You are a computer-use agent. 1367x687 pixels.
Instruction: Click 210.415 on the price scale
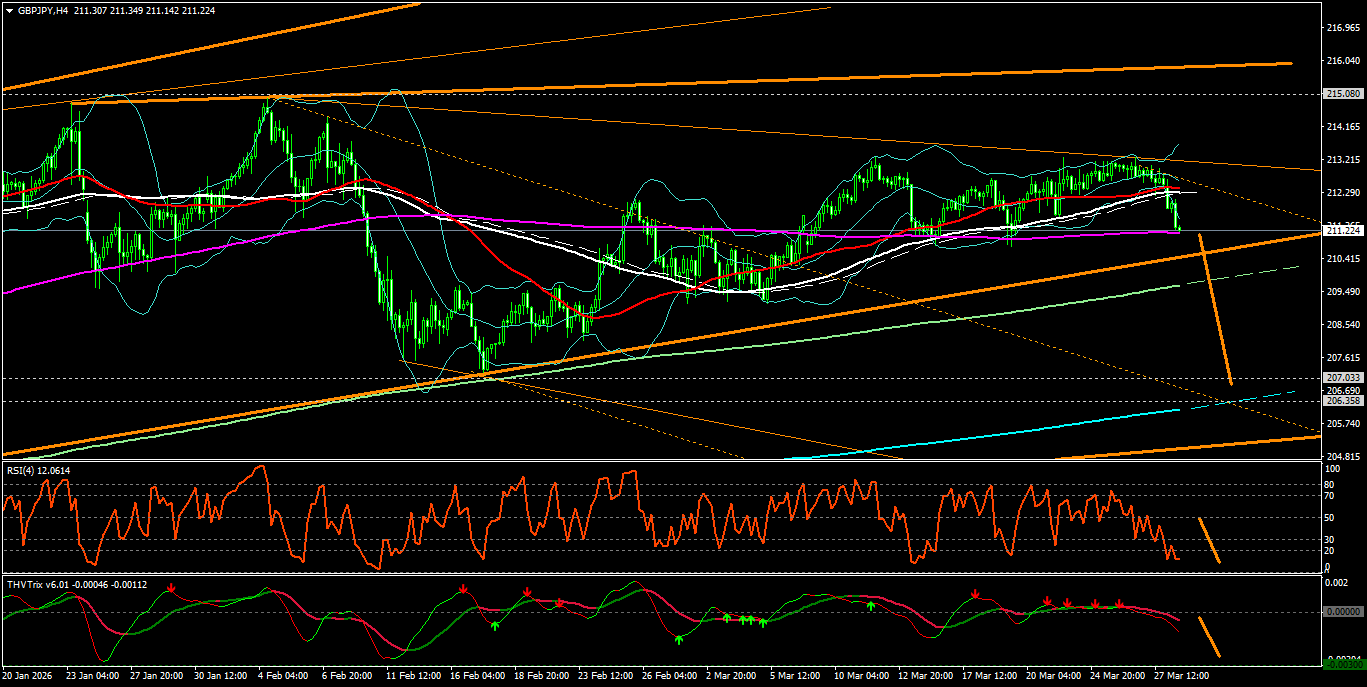pyautogui.click(x=1344, y=259)
